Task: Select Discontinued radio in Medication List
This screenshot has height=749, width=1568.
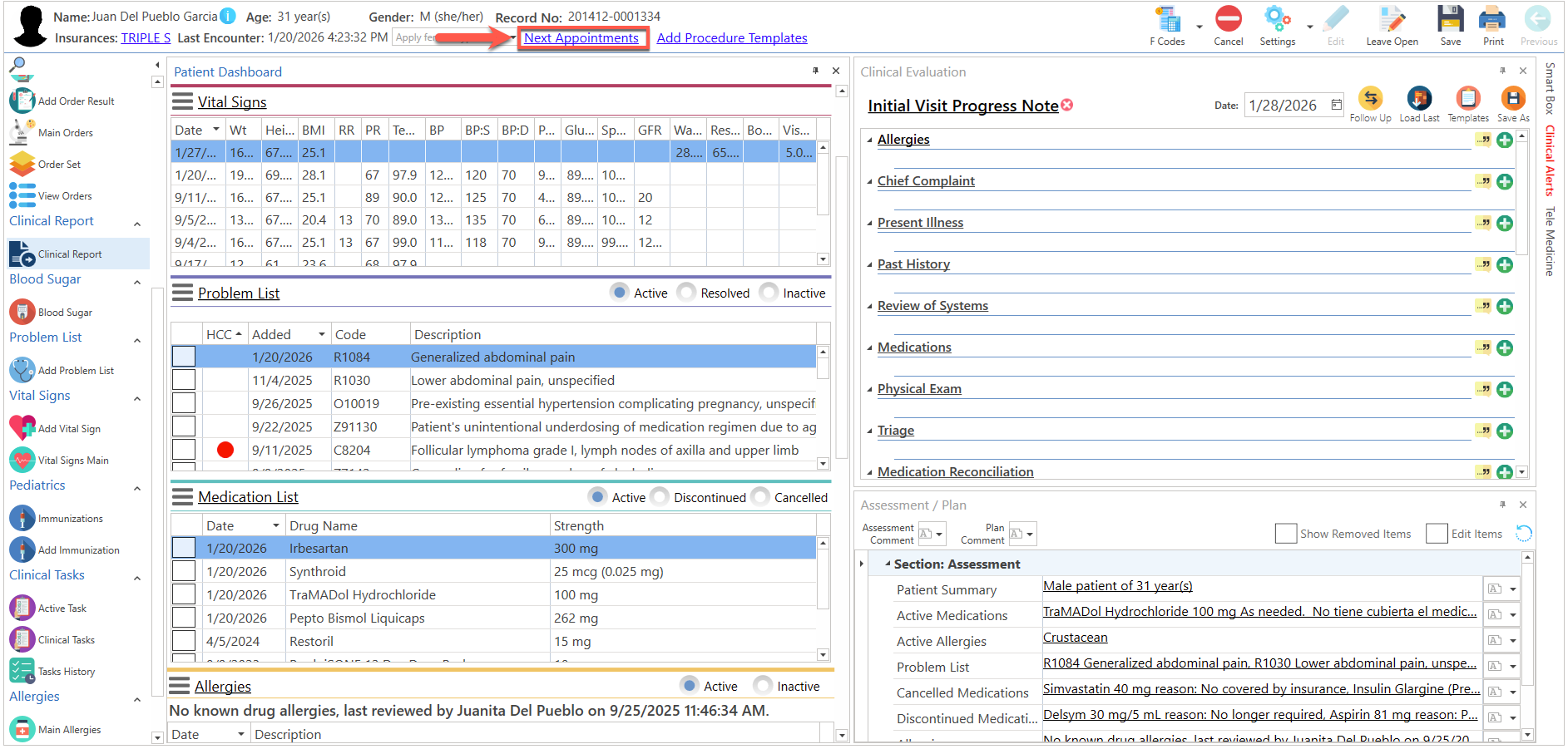Action: pyautogui.click(x=660, y=497)
